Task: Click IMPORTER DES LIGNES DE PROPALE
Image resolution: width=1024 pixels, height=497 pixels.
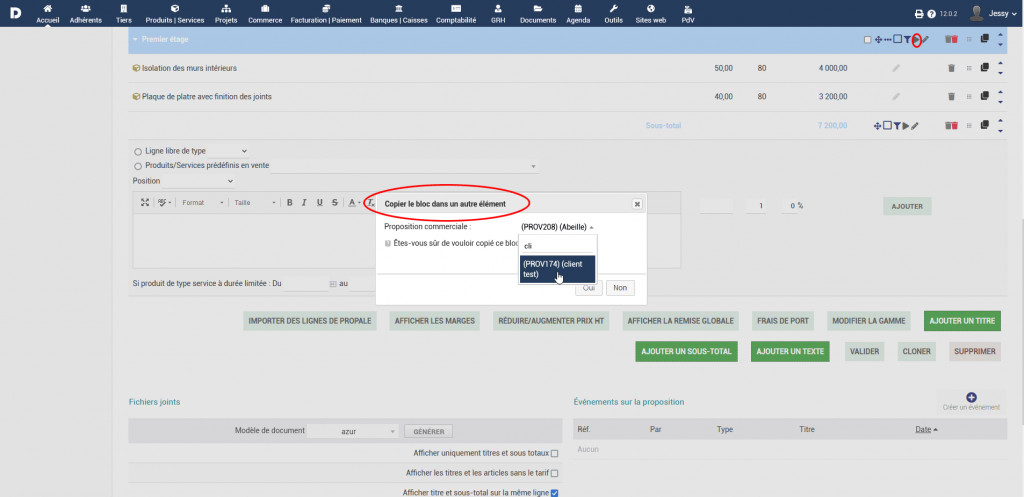Action: point(310,321)
